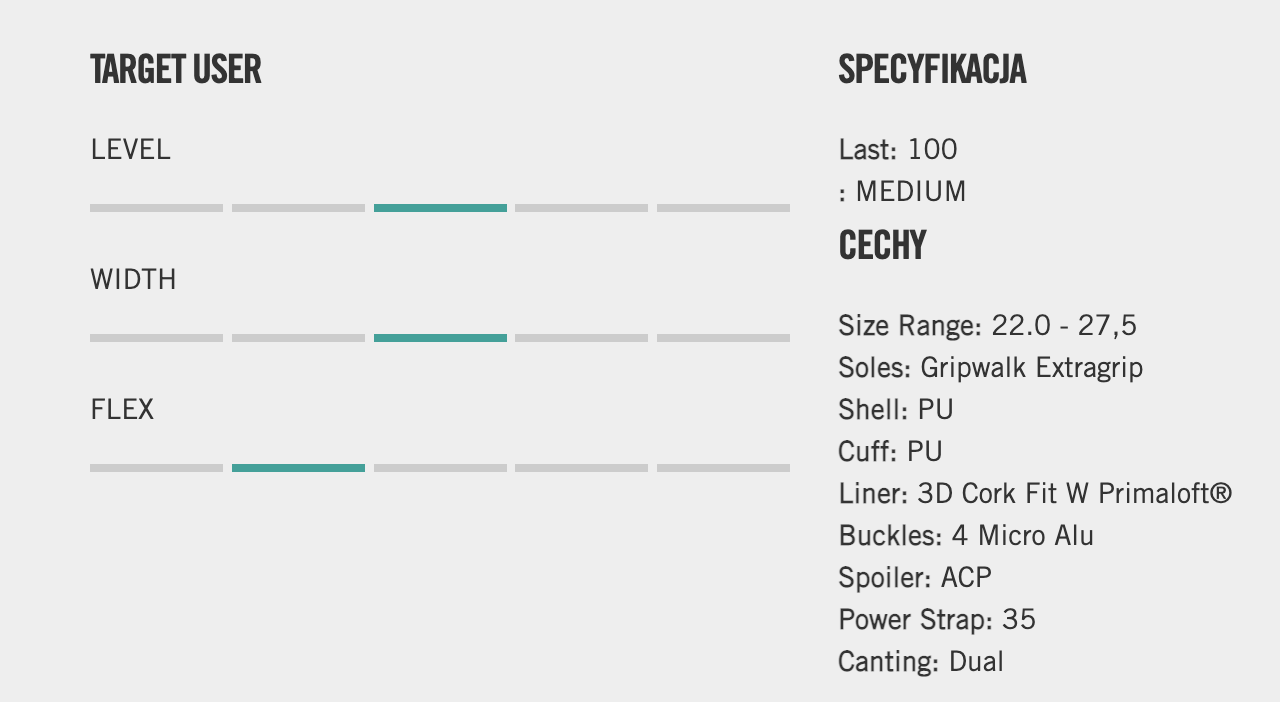Click the TARGET USER heading
Image resolution: width=1280 pixels, height=702 pixels.
point(176,70)
